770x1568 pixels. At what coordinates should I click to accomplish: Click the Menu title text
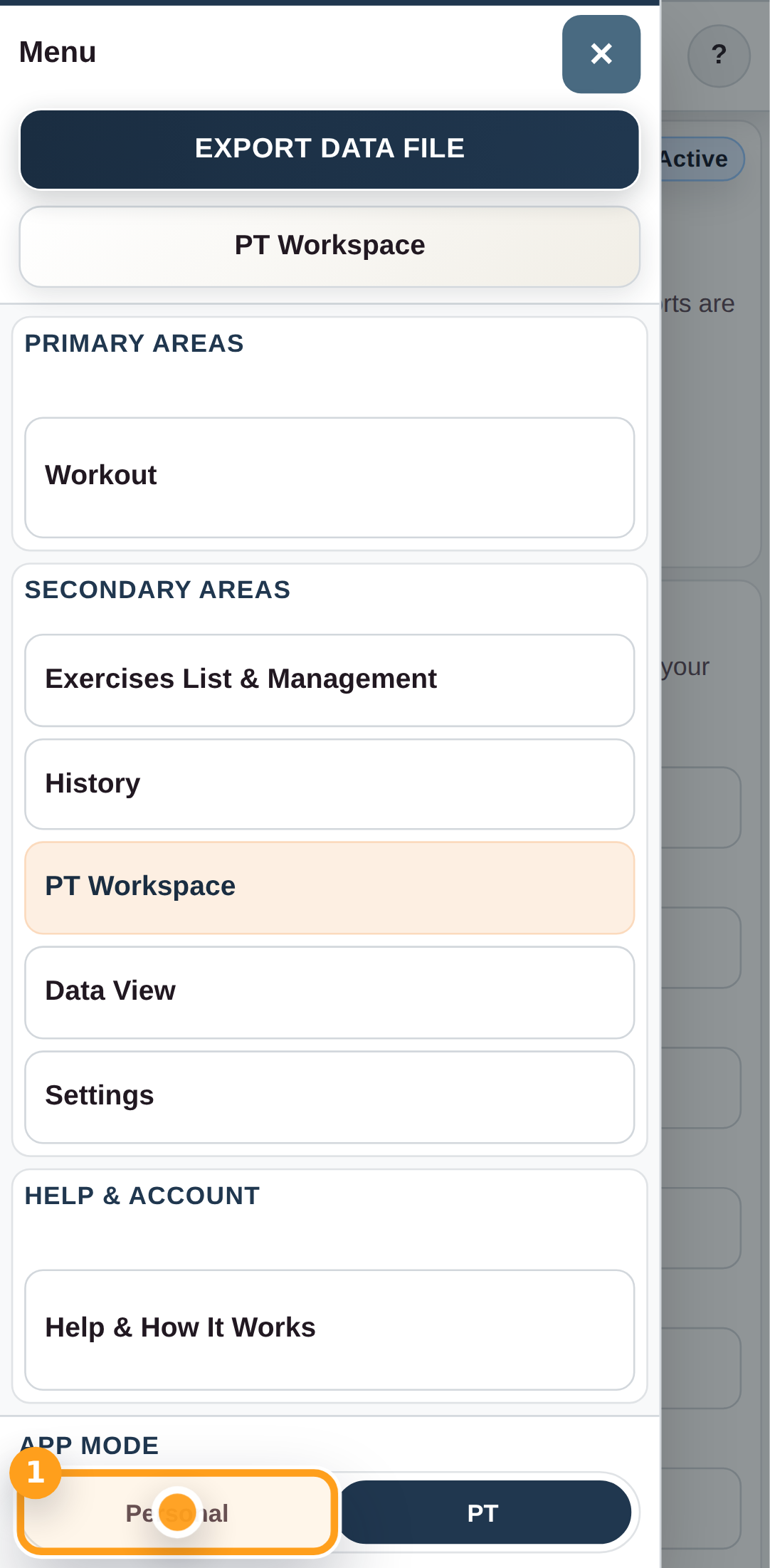pos(58,53)
